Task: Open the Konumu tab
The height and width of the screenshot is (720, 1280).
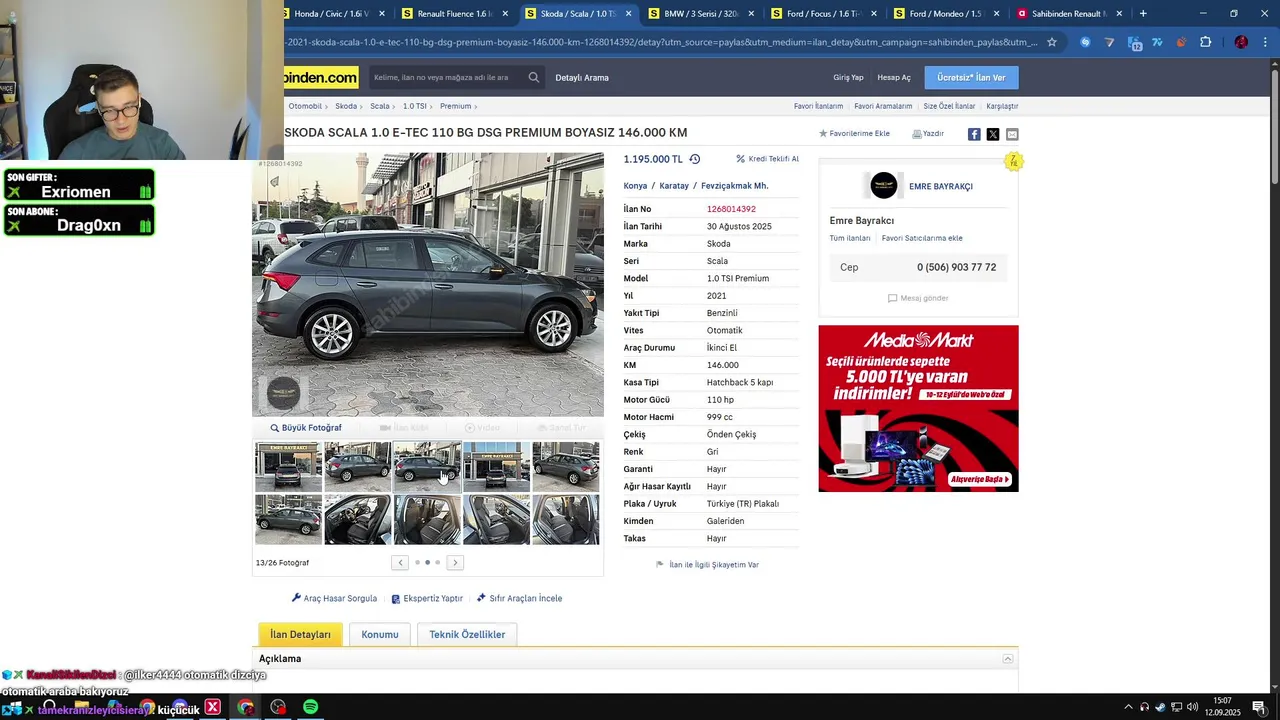Action: click(380, 634)
